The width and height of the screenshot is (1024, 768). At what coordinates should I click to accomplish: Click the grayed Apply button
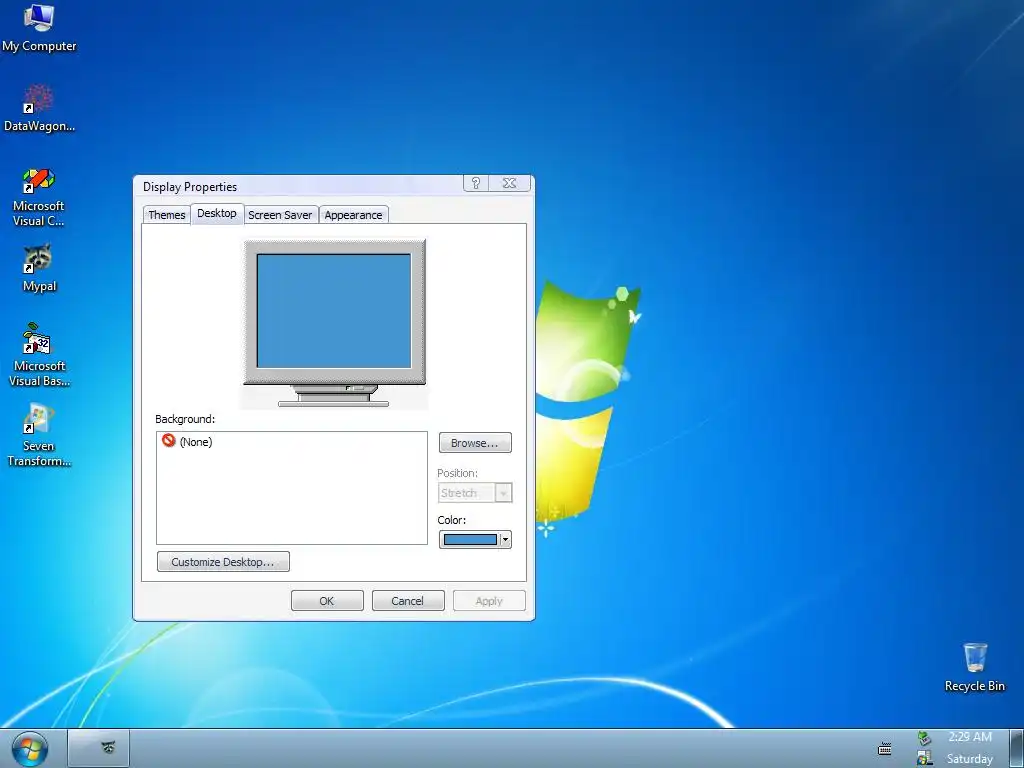coord(488,601)
